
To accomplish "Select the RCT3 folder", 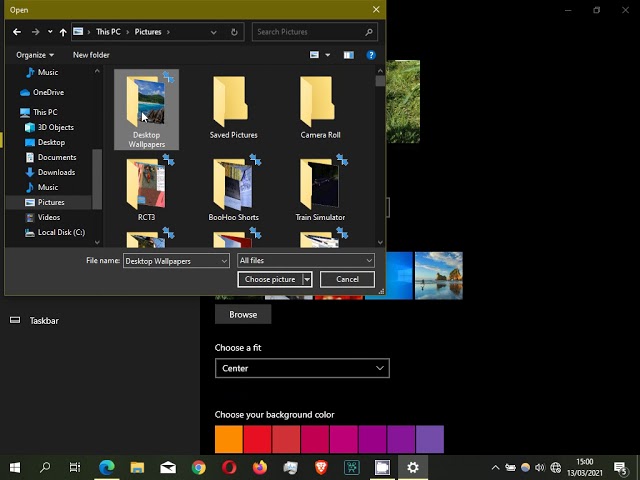I will [147, 189].
